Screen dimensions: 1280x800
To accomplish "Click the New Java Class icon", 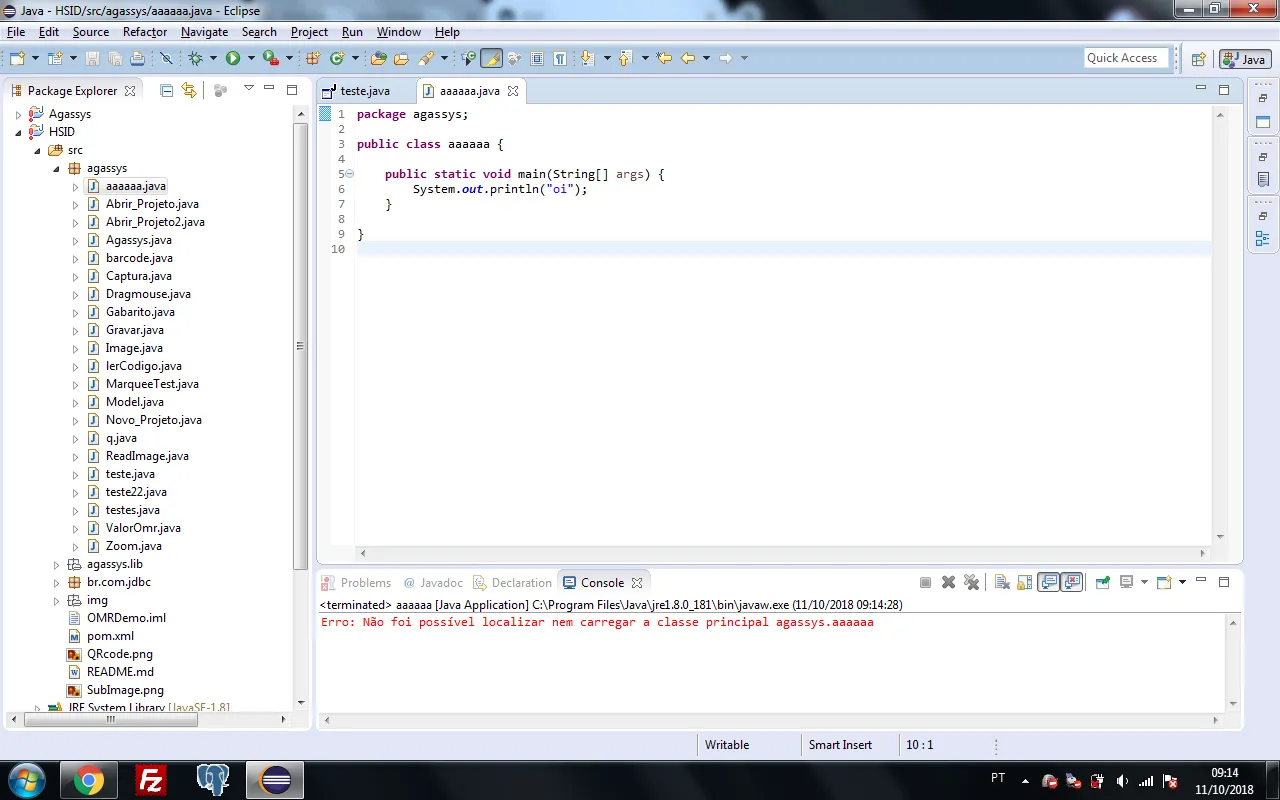I will click(337, 59).
